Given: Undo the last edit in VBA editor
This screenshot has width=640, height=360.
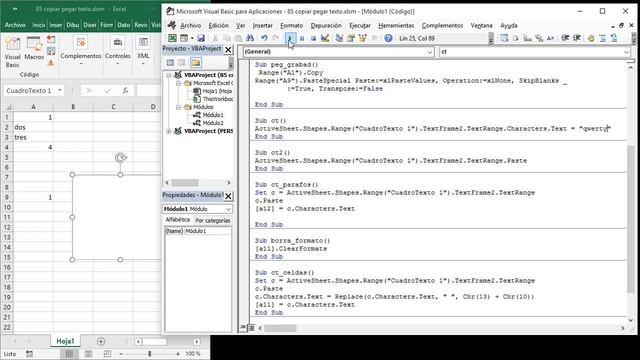Looking at the screenshot, I should (264, 38).
